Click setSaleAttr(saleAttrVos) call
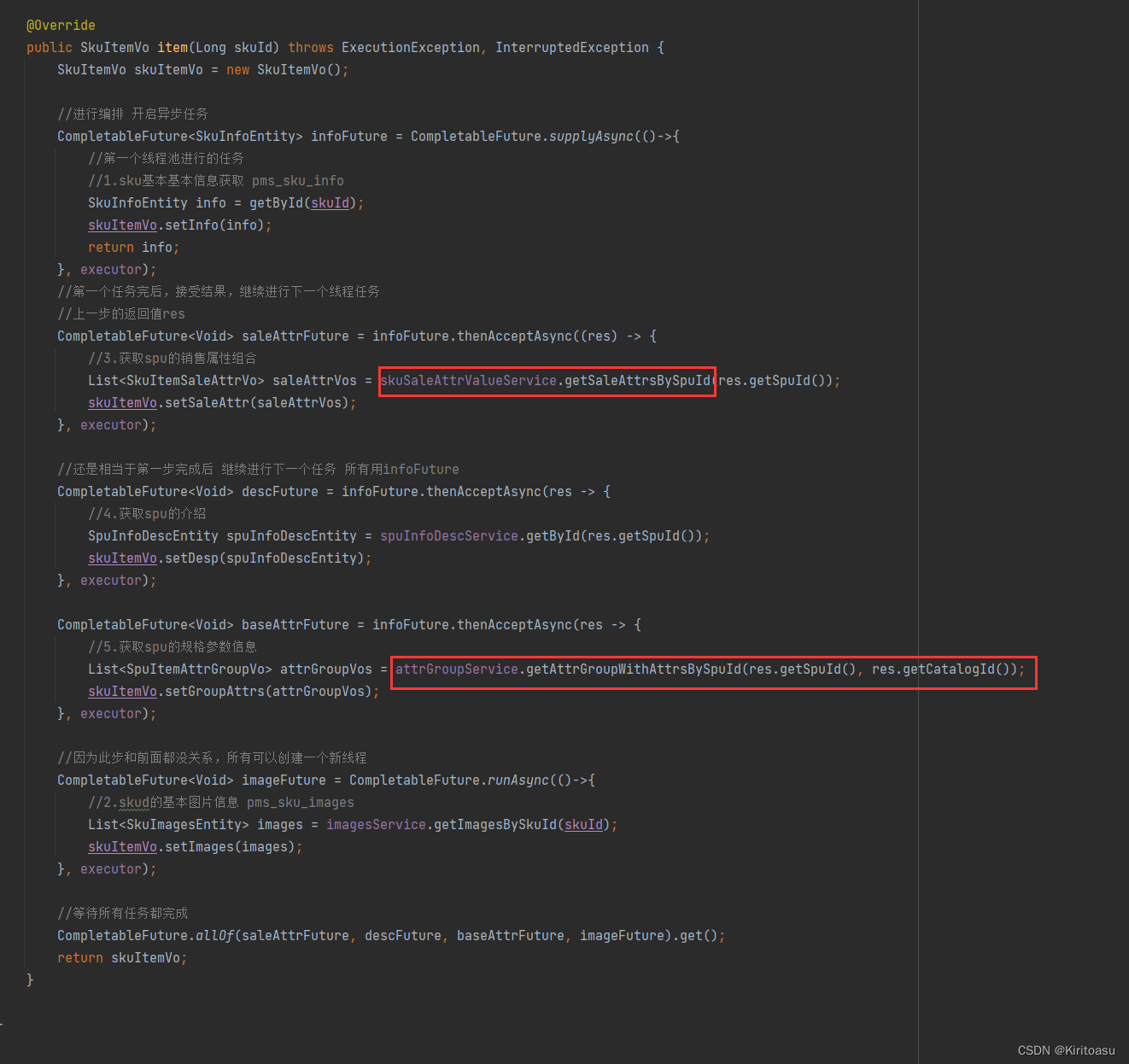The height and width of the screenshot is (1064, 1129). coord(257,403)
